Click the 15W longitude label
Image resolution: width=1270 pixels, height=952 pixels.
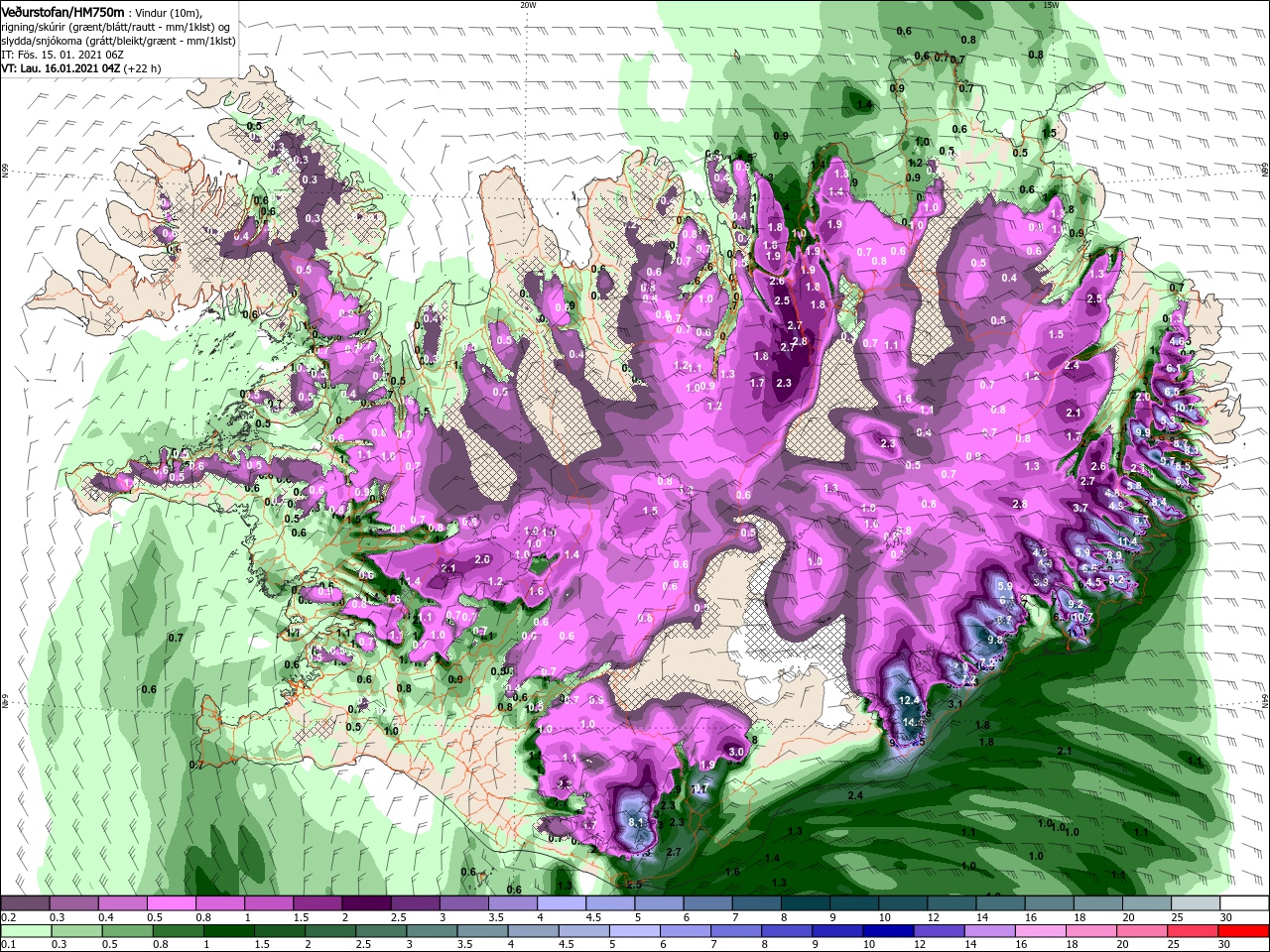(1051, 5)
